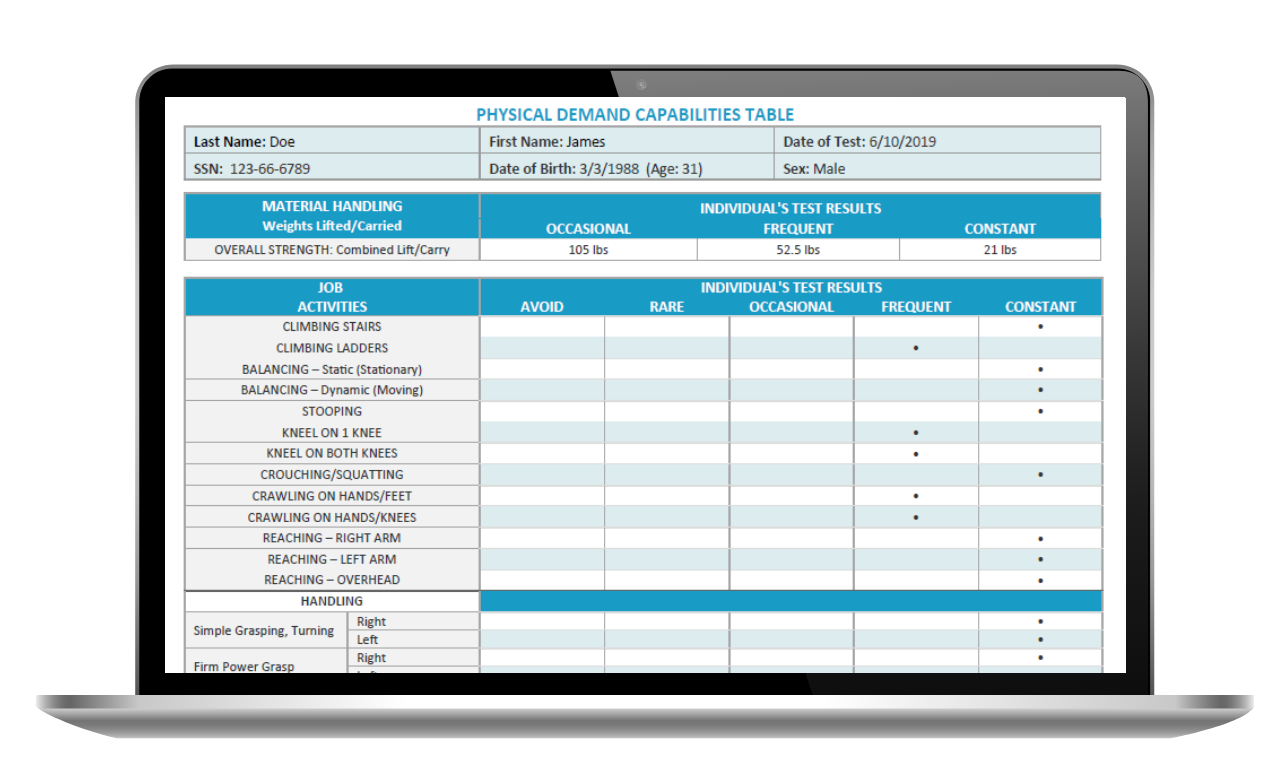Click the Constant mark for Crouching/Squatting
This screenshot has width=1268, height=782.
click(x=1040, y=475)
